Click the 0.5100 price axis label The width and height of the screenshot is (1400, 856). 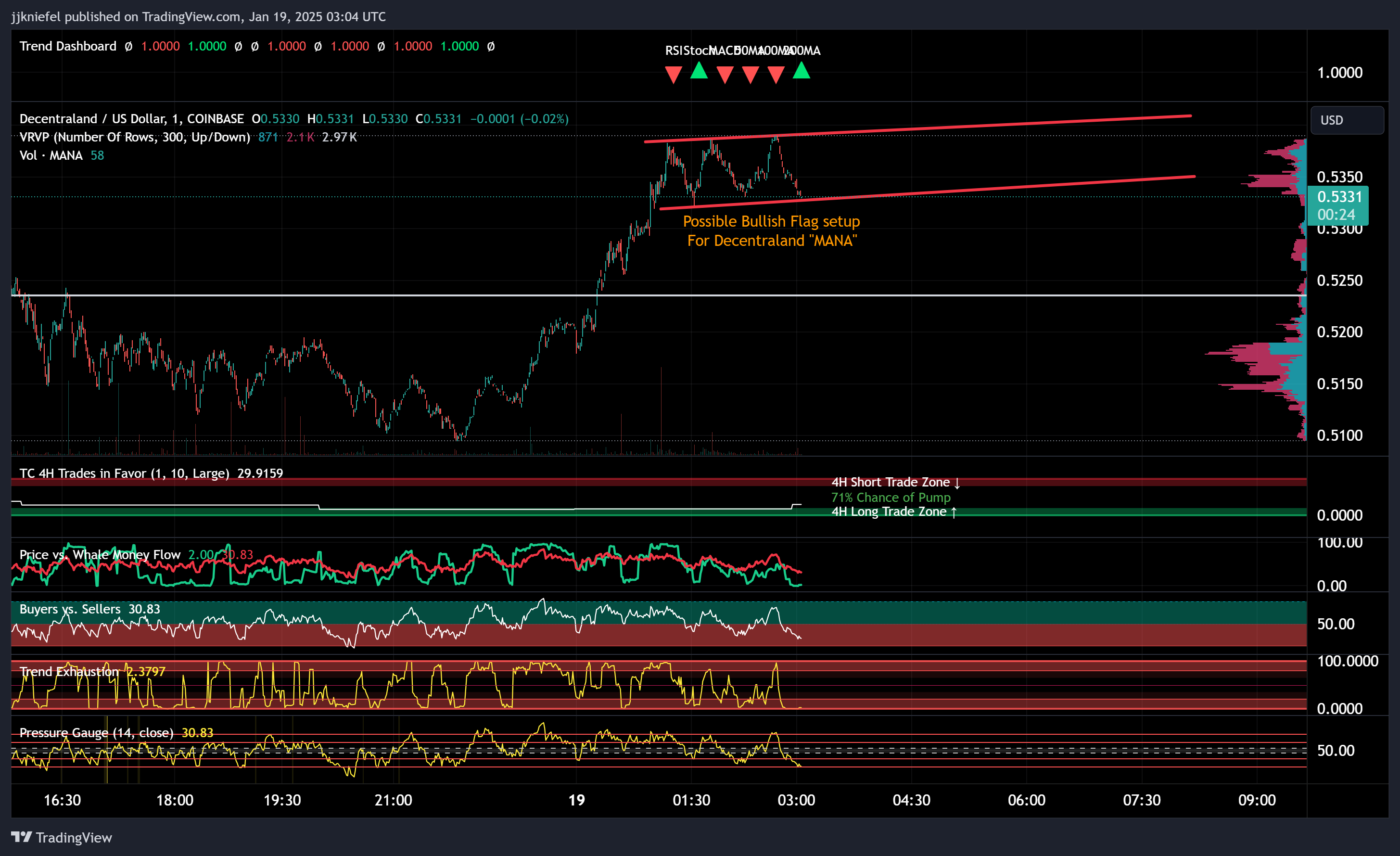tap(1339, 435)
